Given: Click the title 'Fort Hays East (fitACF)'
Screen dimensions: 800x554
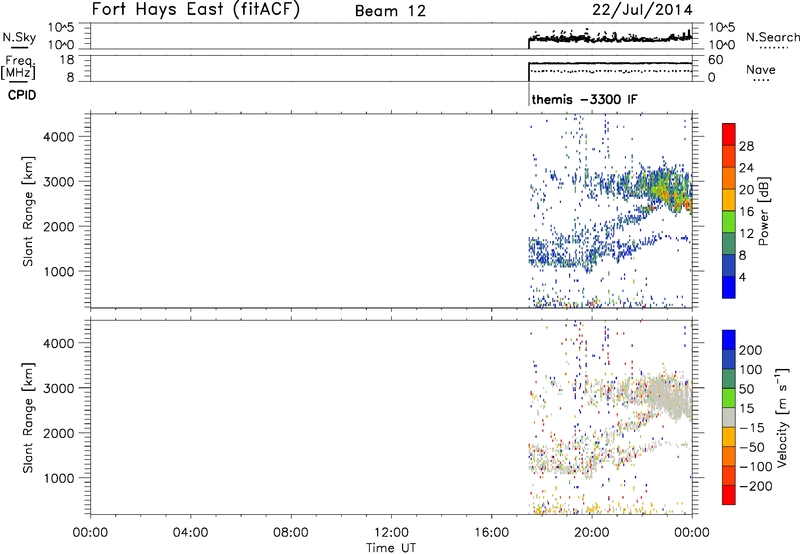Looking at the screenshot, I should click(x=195, y=10).
